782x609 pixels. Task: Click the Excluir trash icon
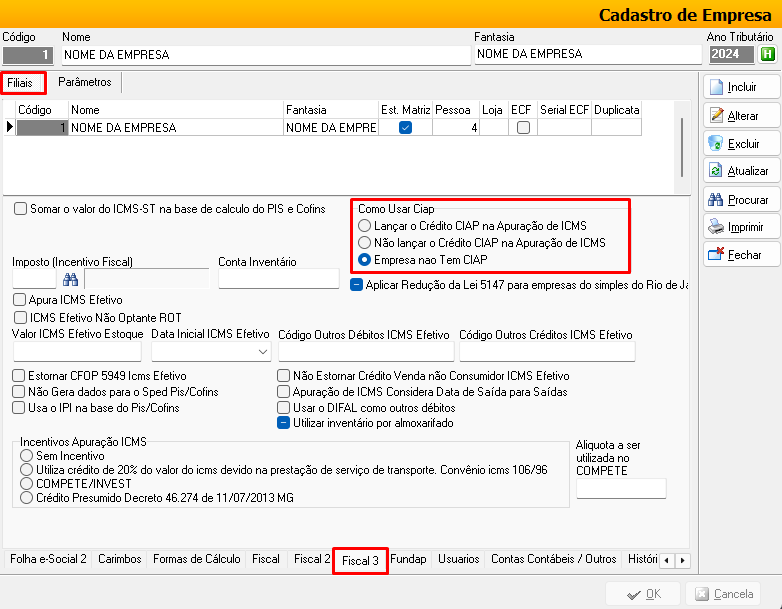[716, 144]
